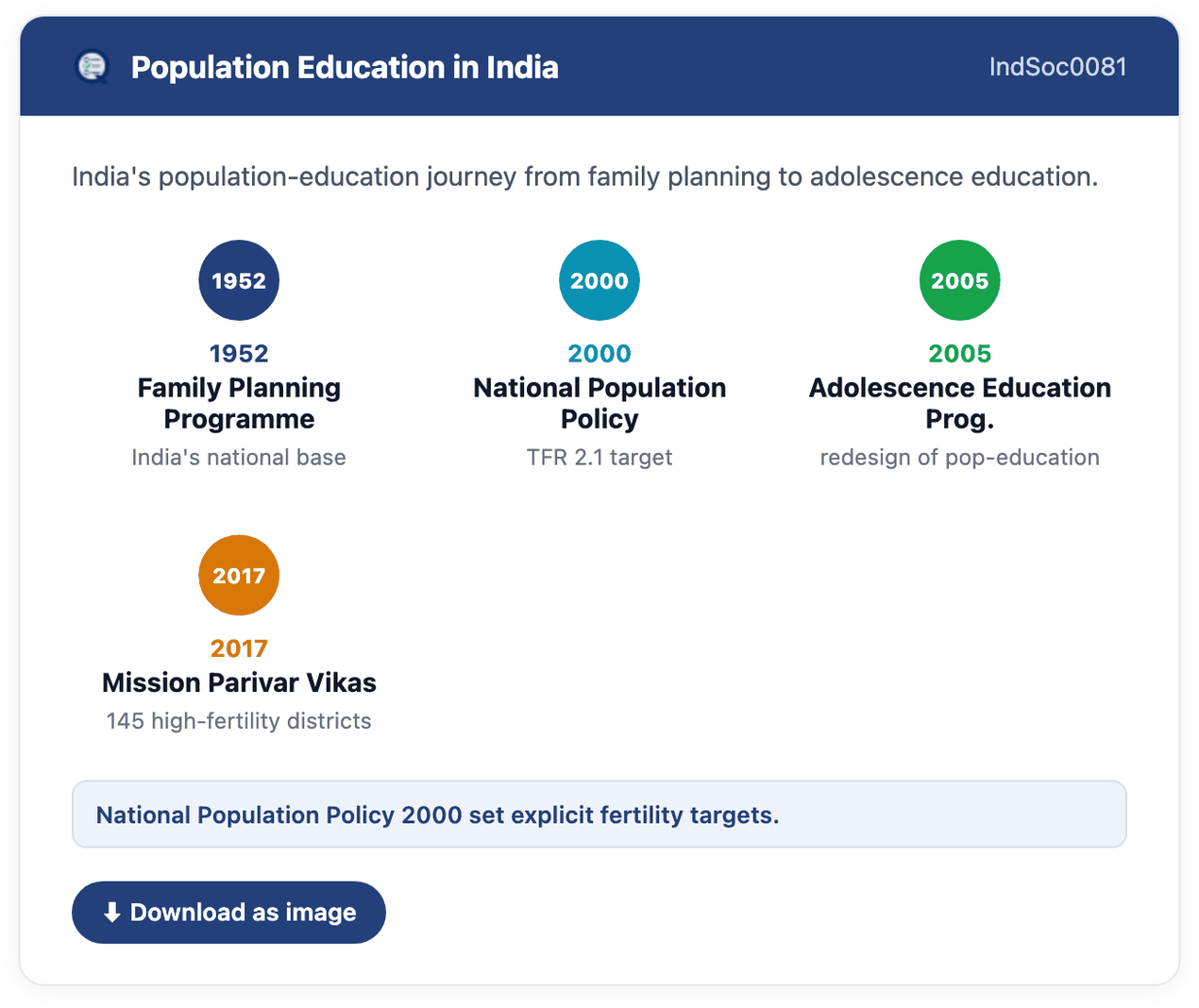Select the Adolescence Education Prog. heading
This screenshot has width=1199, height=1008.
[x=960, y=403]
